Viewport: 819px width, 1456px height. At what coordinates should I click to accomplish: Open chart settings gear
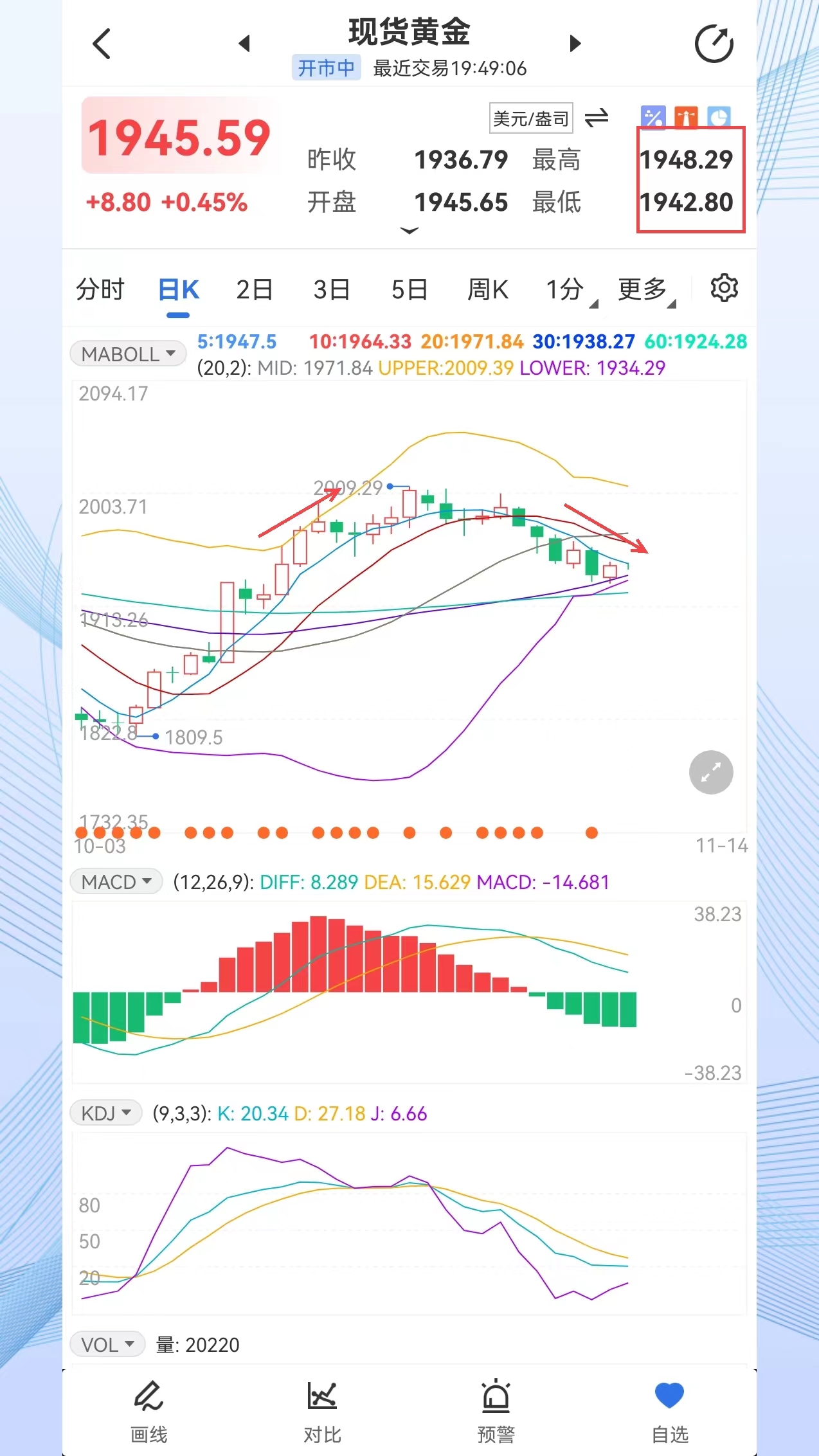click(x=724, y=288)
